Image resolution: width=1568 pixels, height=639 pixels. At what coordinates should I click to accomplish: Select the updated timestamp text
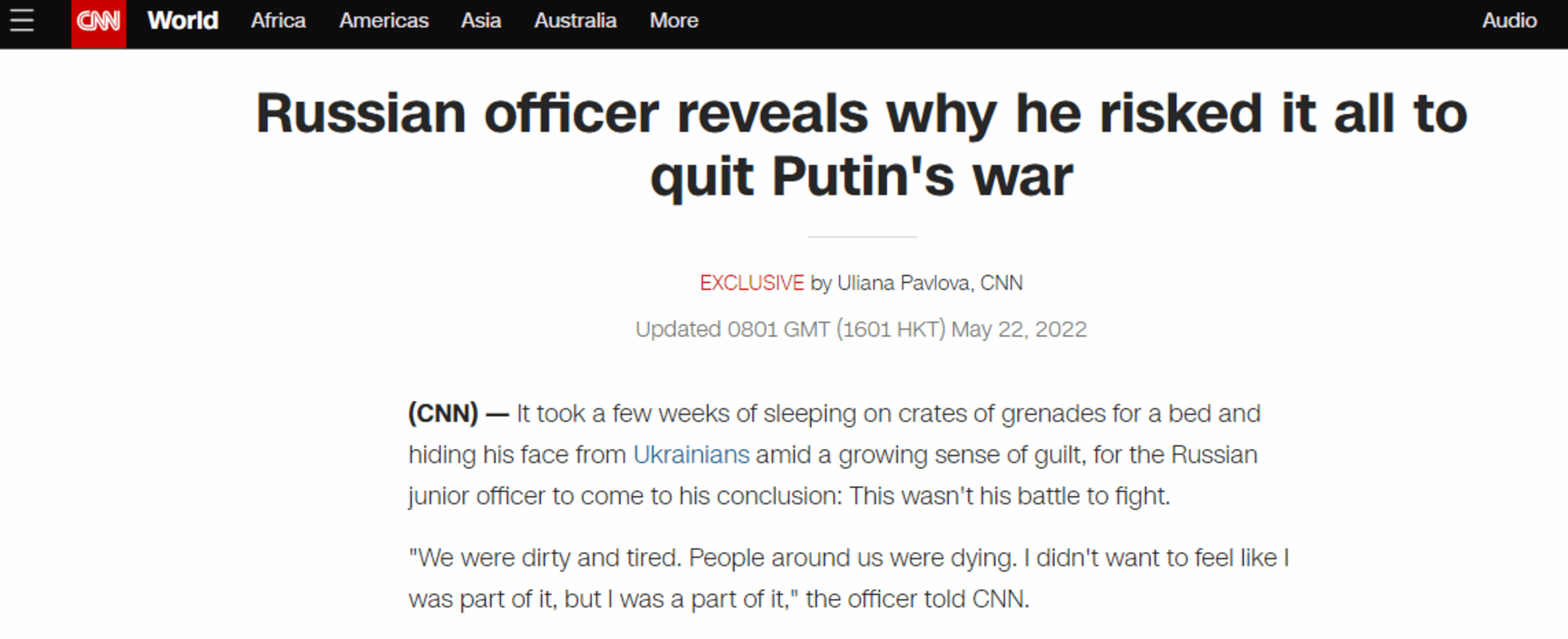(860, 328)
